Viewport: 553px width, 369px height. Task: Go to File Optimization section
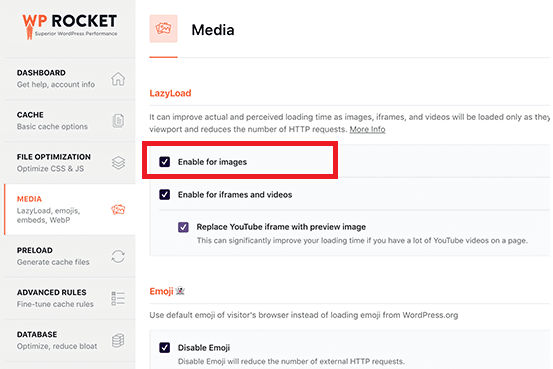(70, 163)
